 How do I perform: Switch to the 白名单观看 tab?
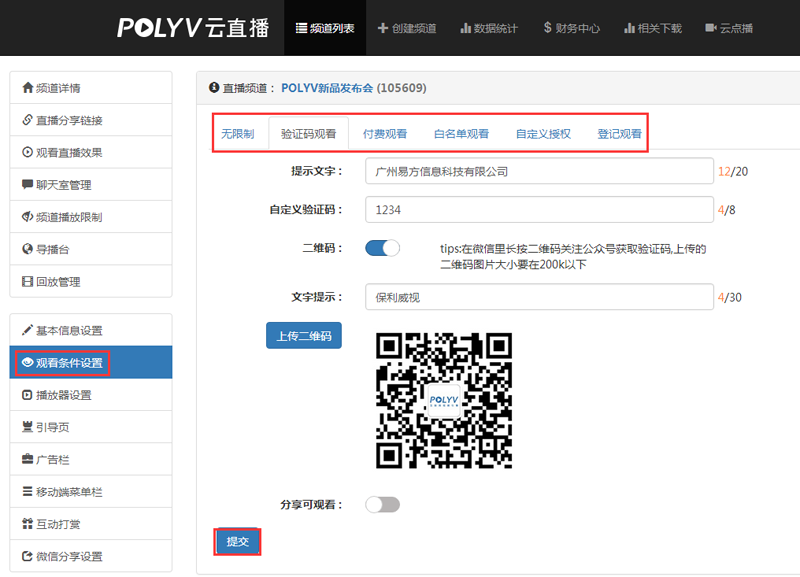461,133
